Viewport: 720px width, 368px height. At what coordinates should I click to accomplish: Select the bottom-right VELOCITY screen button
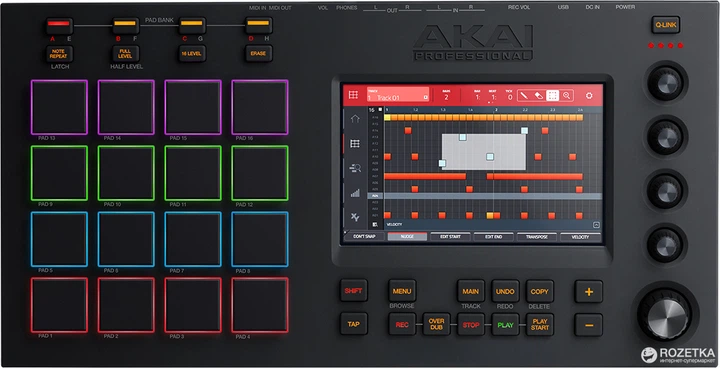pos(580,237)
